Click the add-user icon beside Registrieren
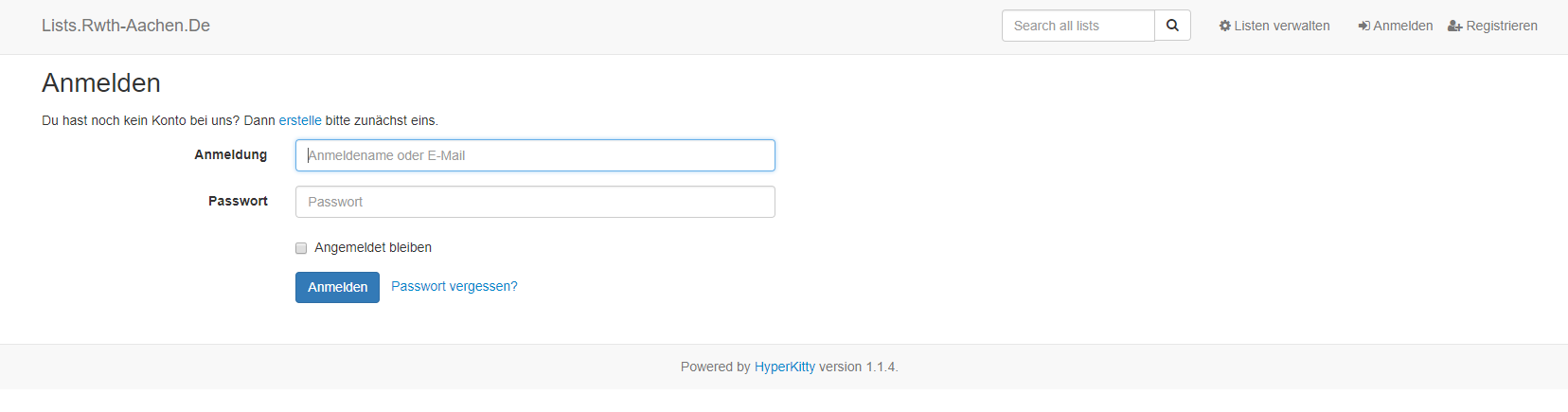 tap(1454, 26)
